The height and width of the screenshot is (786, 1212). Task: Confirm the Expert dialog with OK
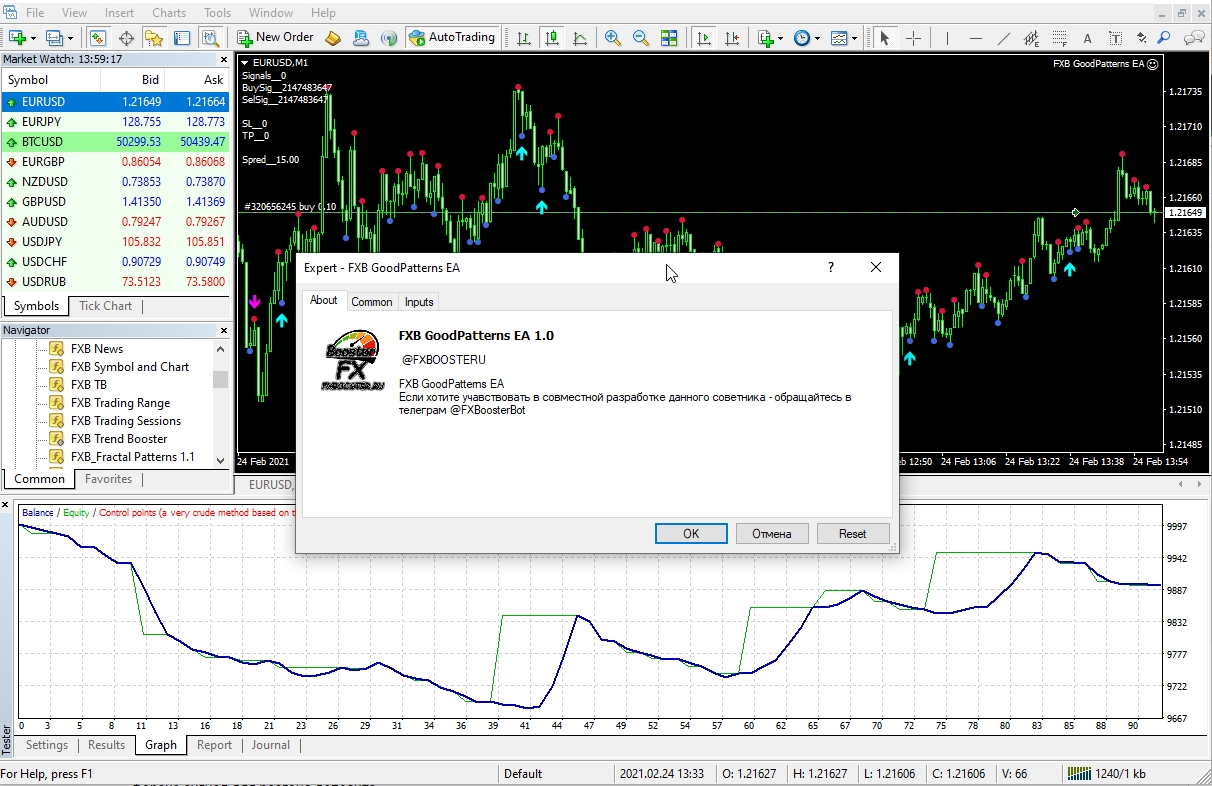[691, 534]
